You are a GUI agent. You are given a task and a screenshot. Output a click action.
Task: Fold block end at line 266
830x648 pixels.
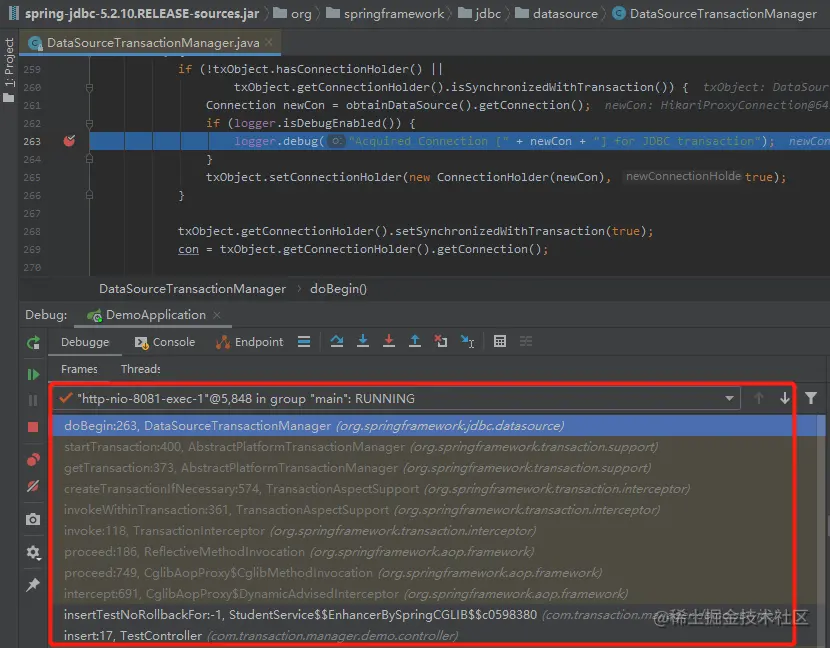coord(89,195)
